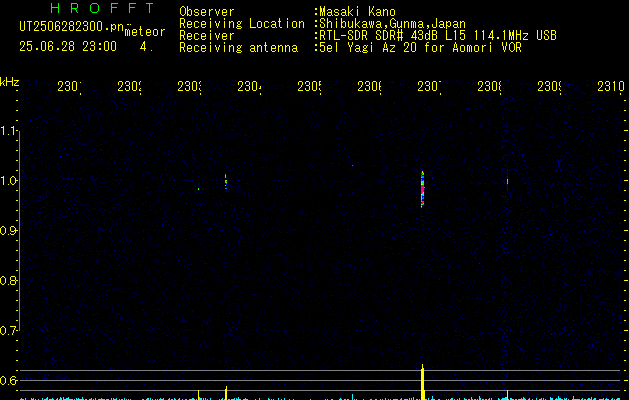Click the 2309 time axis label
This screenshot has width=629, height=400.
point(549,87)
